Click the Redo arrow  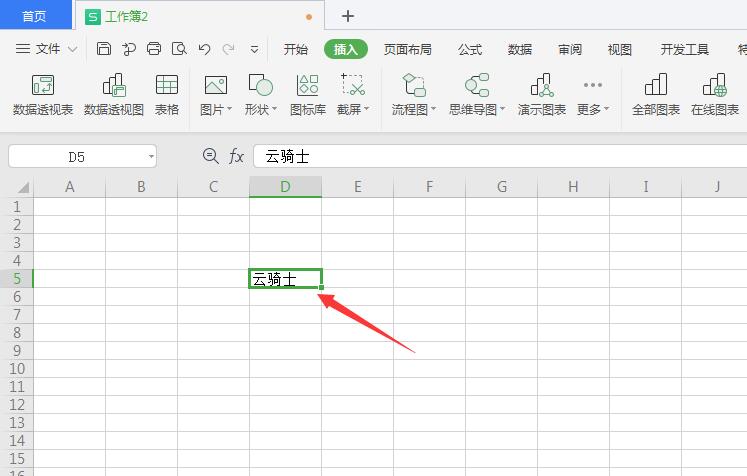tap(229, 49)
